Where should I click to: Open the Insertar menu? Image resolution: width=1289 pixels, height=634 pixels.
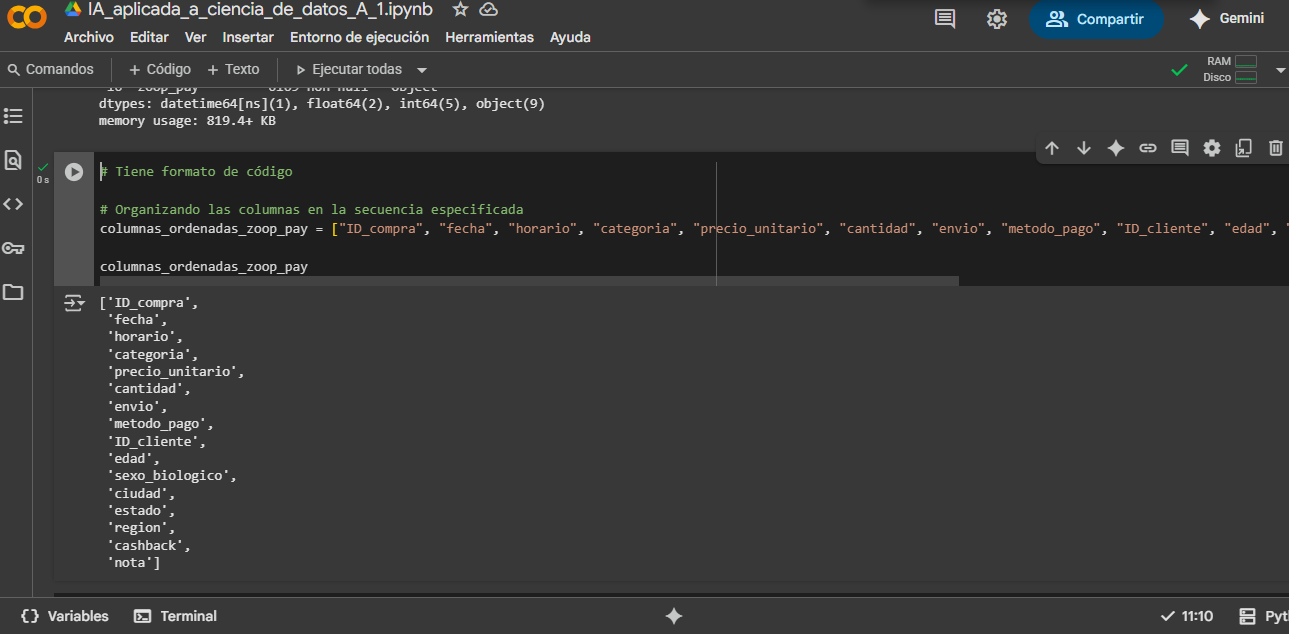(248, 37)
